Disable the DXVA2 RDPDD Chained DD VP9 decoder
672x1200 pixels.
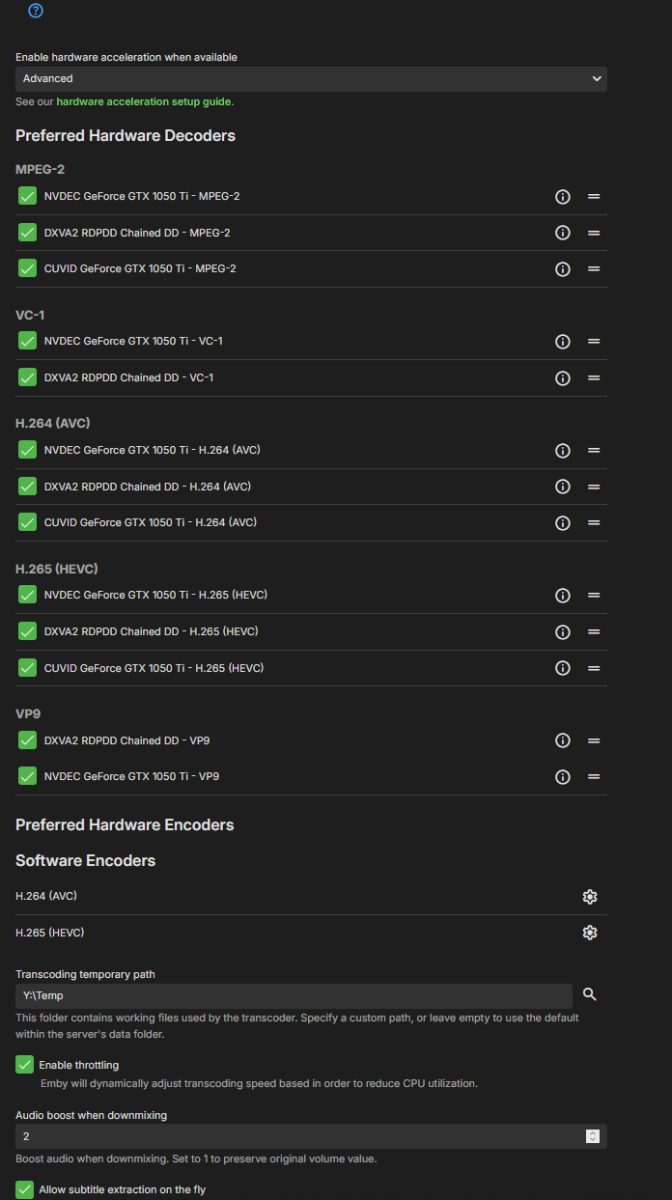point(26,740)
